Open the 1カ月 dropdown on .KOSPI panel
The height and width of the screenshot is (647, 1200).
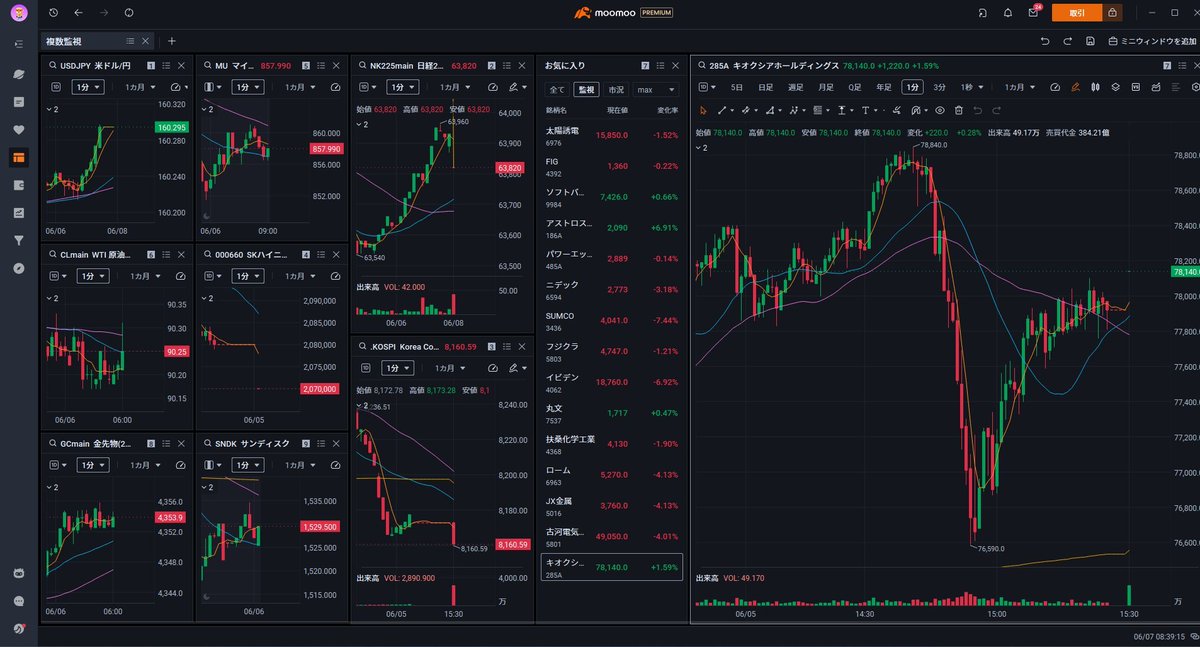point(449,368)
